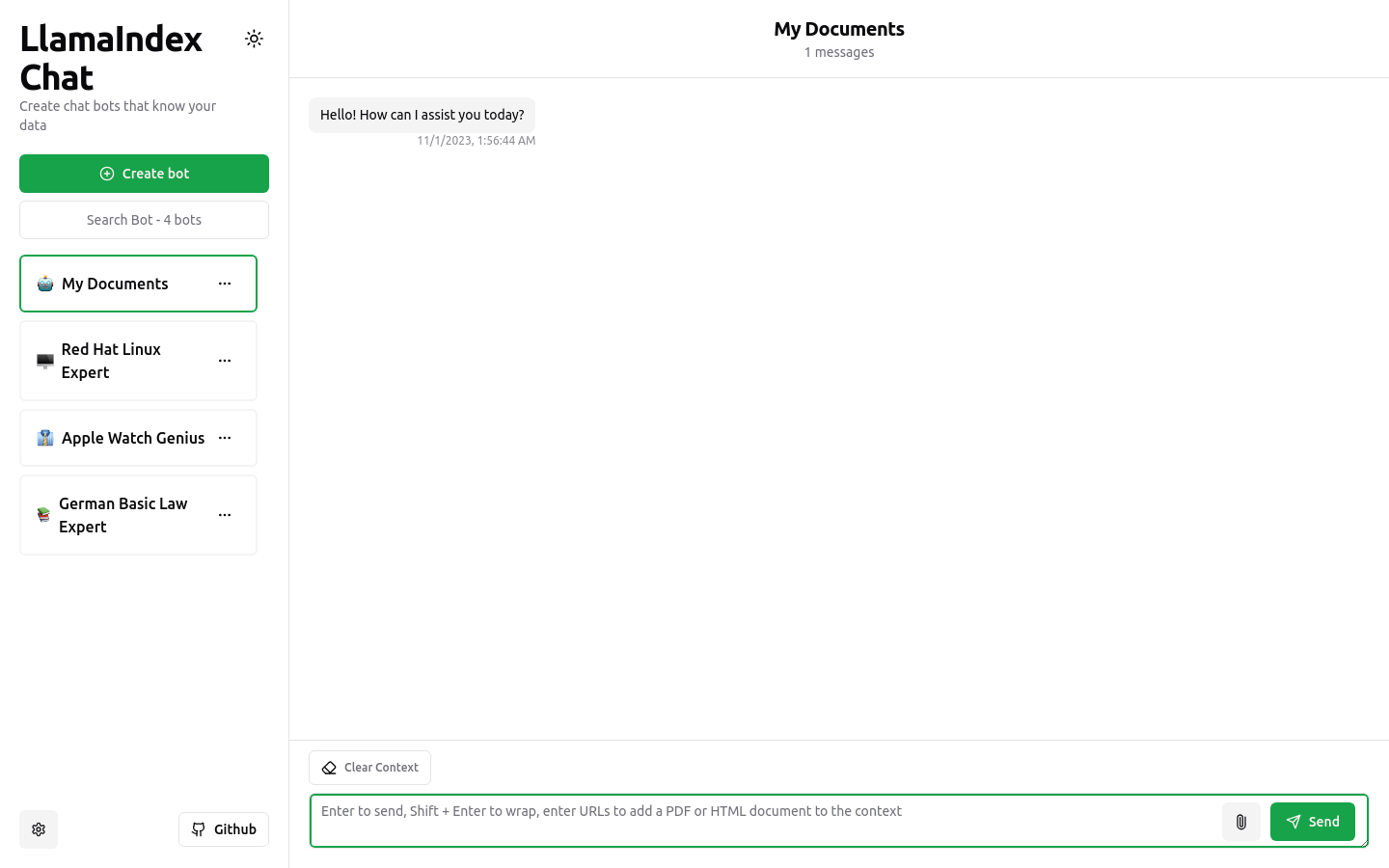Click the LlamaIndex Chat heading
This screenshot has width=1389, height=868.
pyautogui.click(x=111, y=58)
